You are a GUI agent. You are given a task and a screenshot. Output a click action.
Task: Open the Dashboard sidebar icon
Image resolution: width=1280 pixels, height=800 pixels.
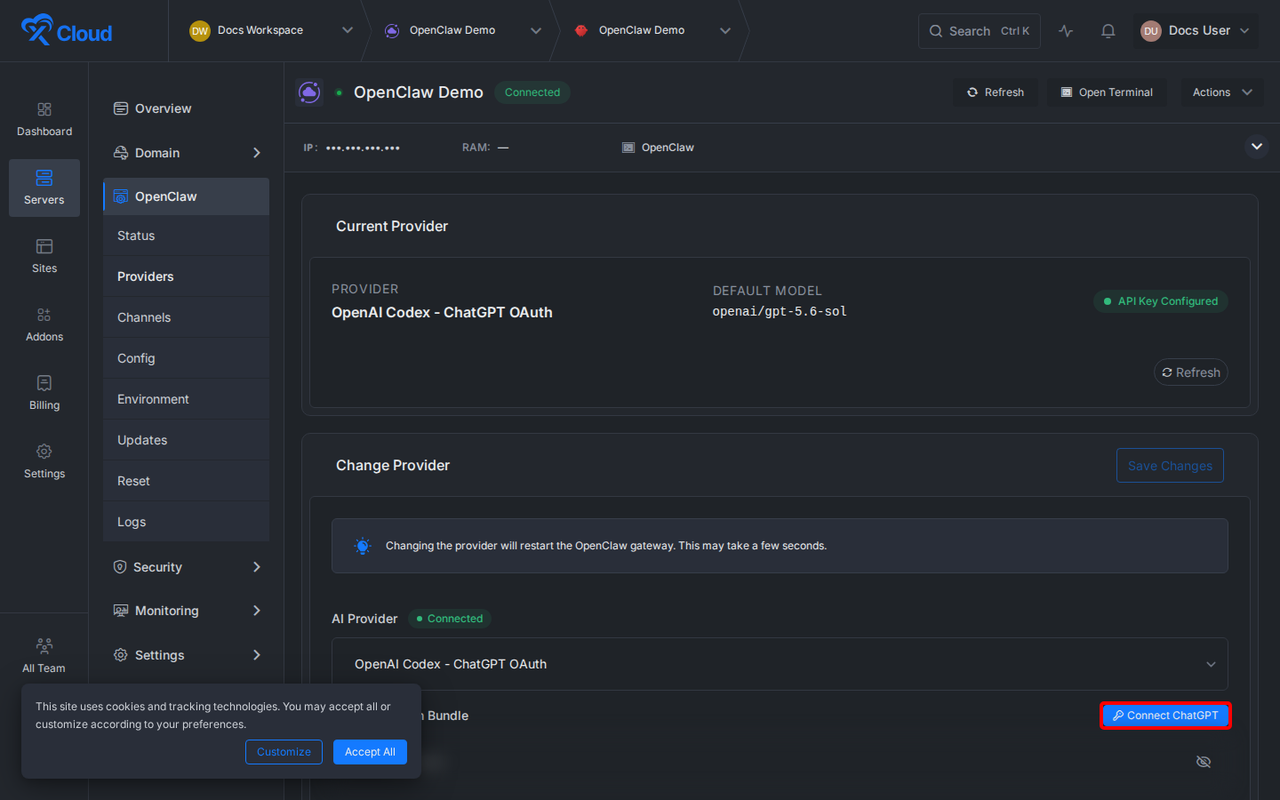(44, 119)
